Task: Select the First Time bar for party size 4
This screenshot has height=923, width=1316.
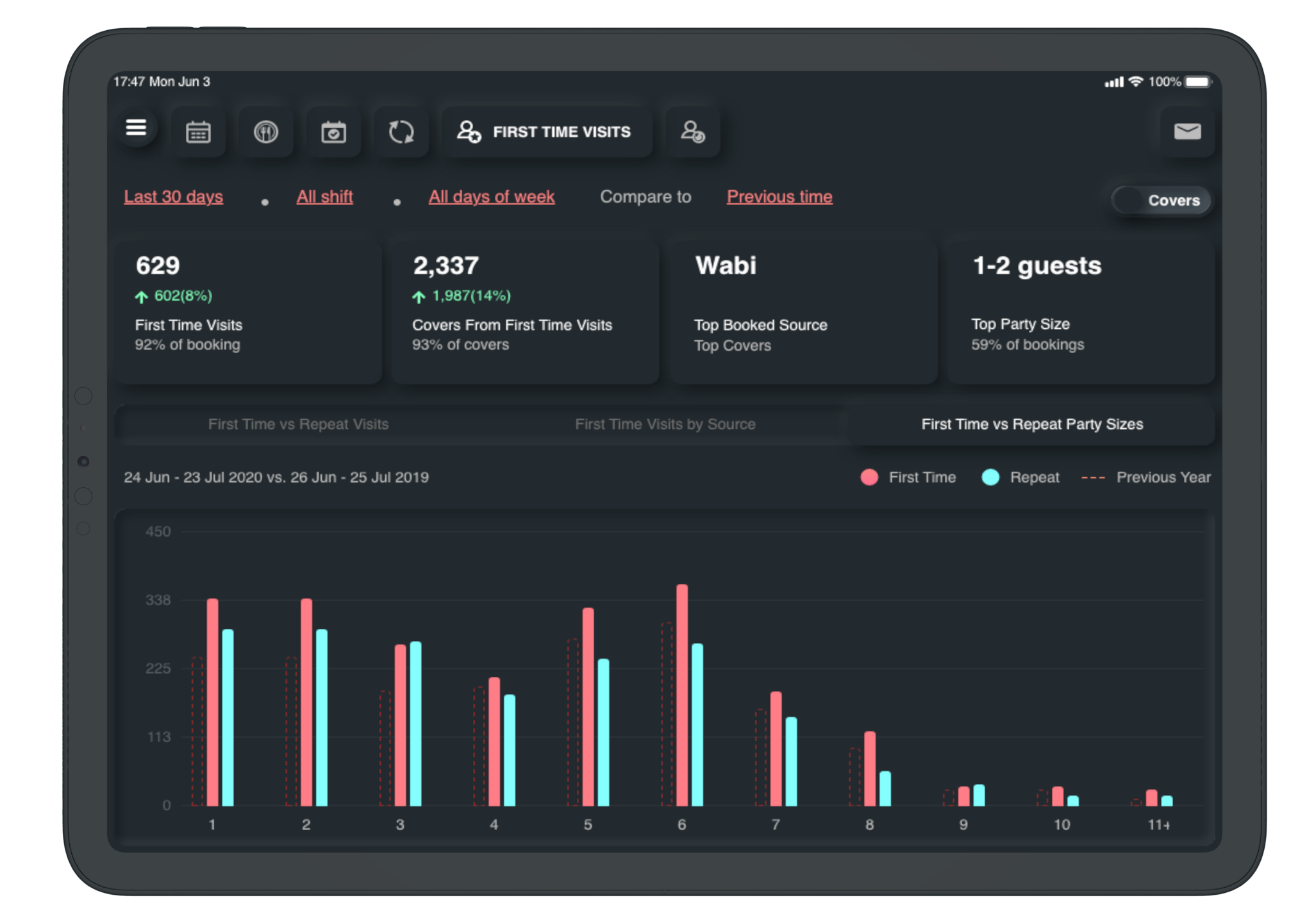Action: pyautogui.click(x=494, y=742)
